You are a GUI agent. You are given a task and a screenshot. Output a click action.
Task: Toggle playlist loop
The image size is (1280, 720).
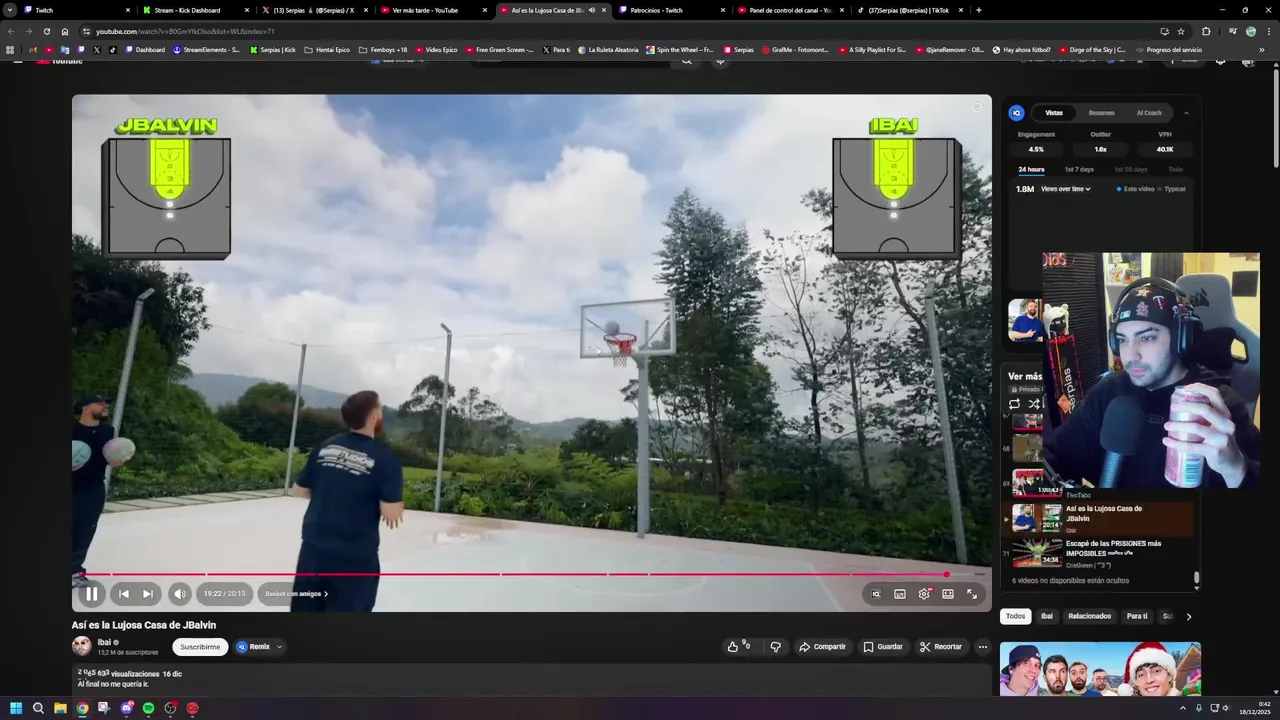[x=1014, y=404]
